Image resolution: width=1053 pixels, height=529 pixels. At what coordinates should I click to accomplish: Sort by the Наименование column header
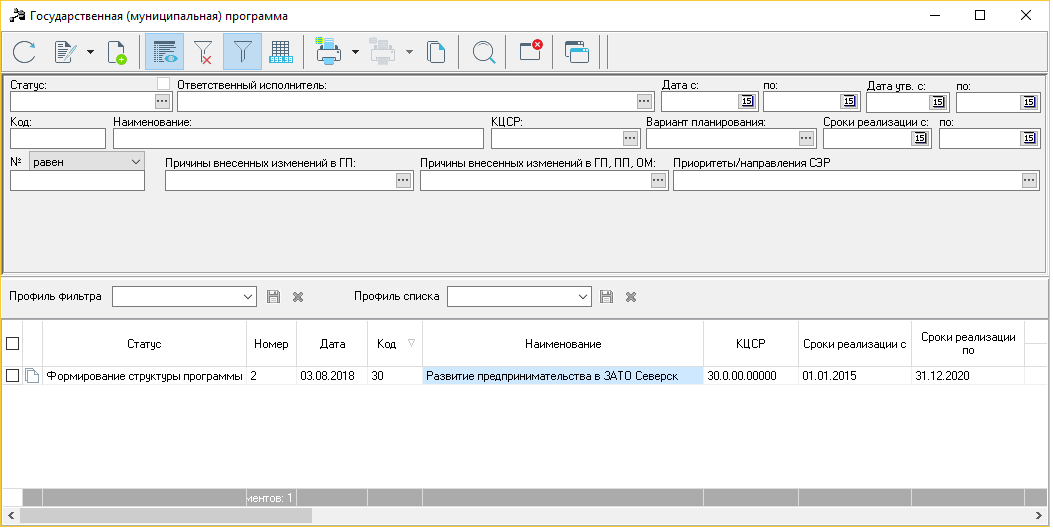563,344
